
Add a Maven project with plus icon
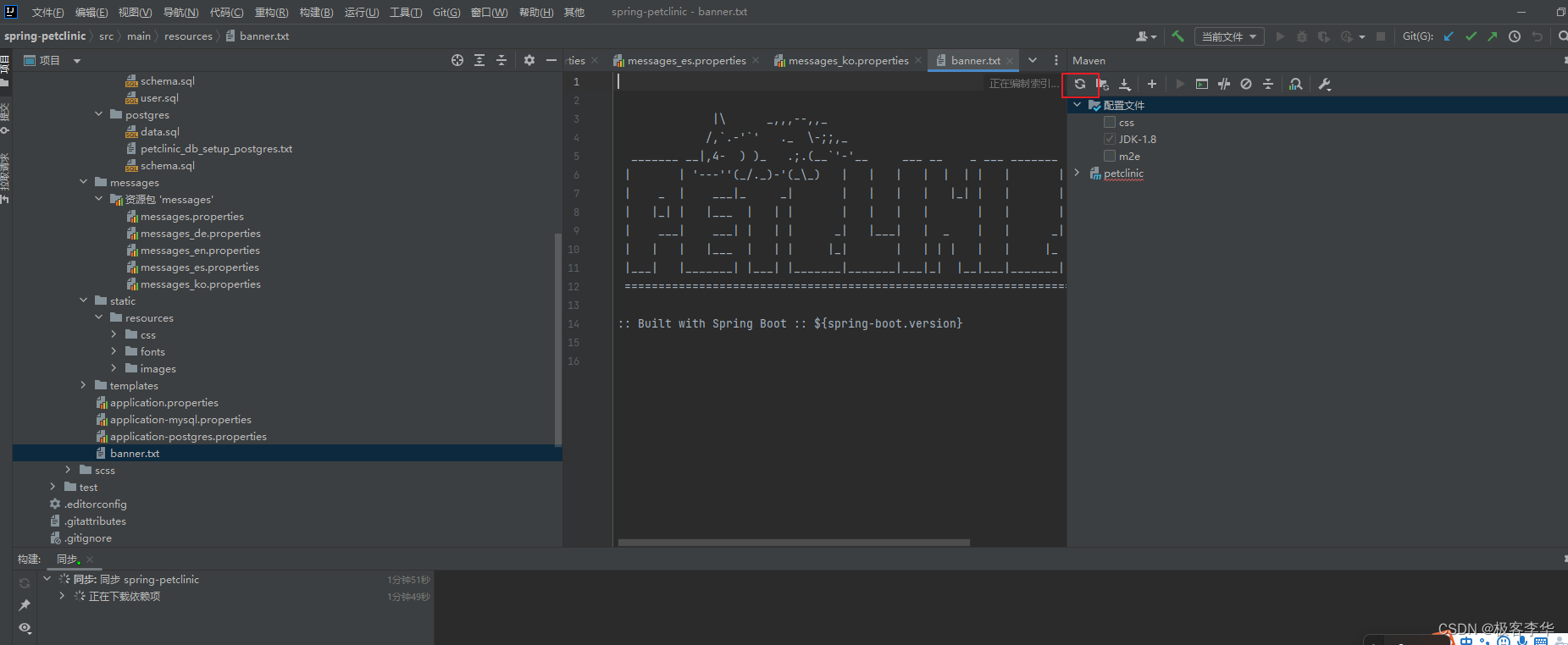point(1151,84)
